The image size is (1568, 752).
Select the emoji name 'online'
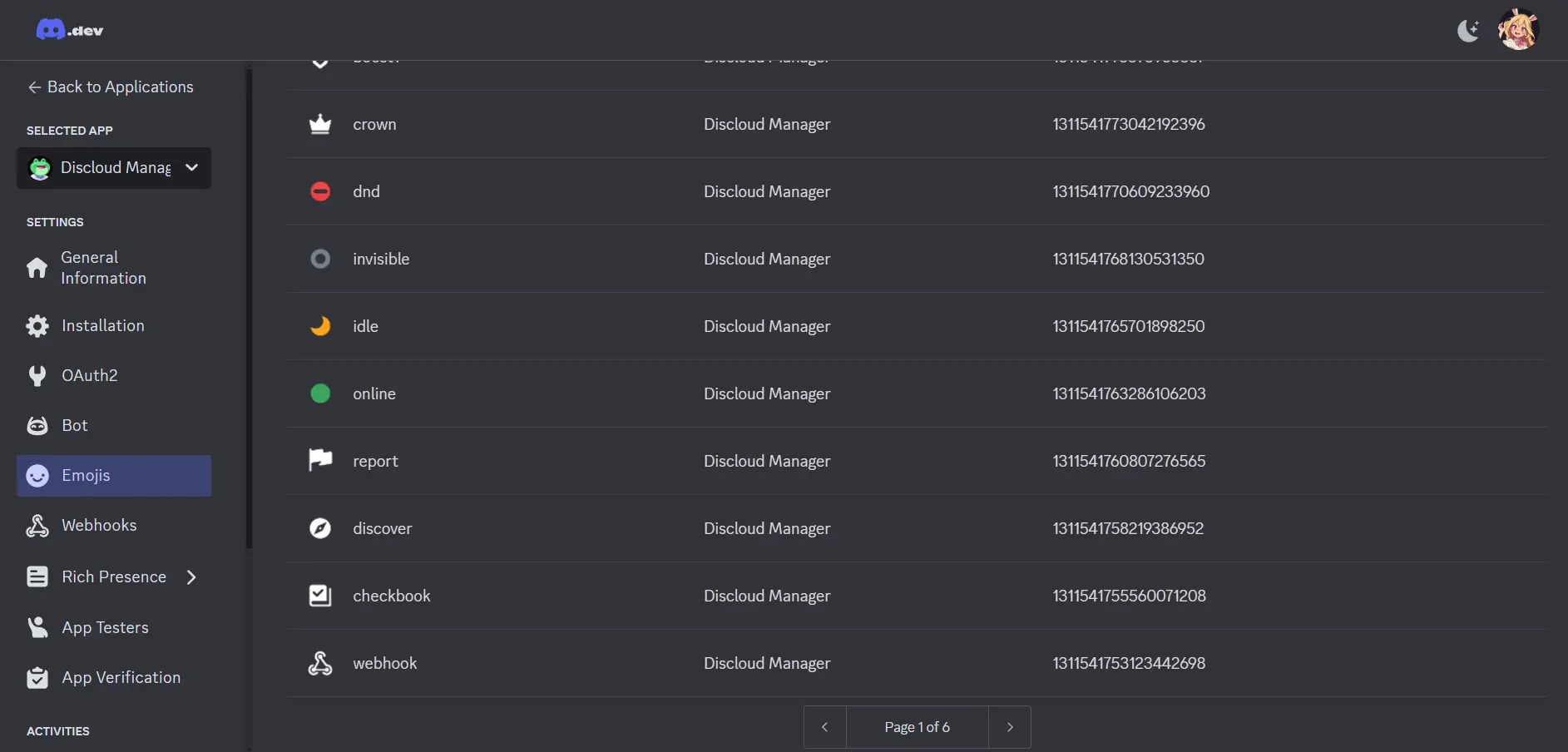374,393
